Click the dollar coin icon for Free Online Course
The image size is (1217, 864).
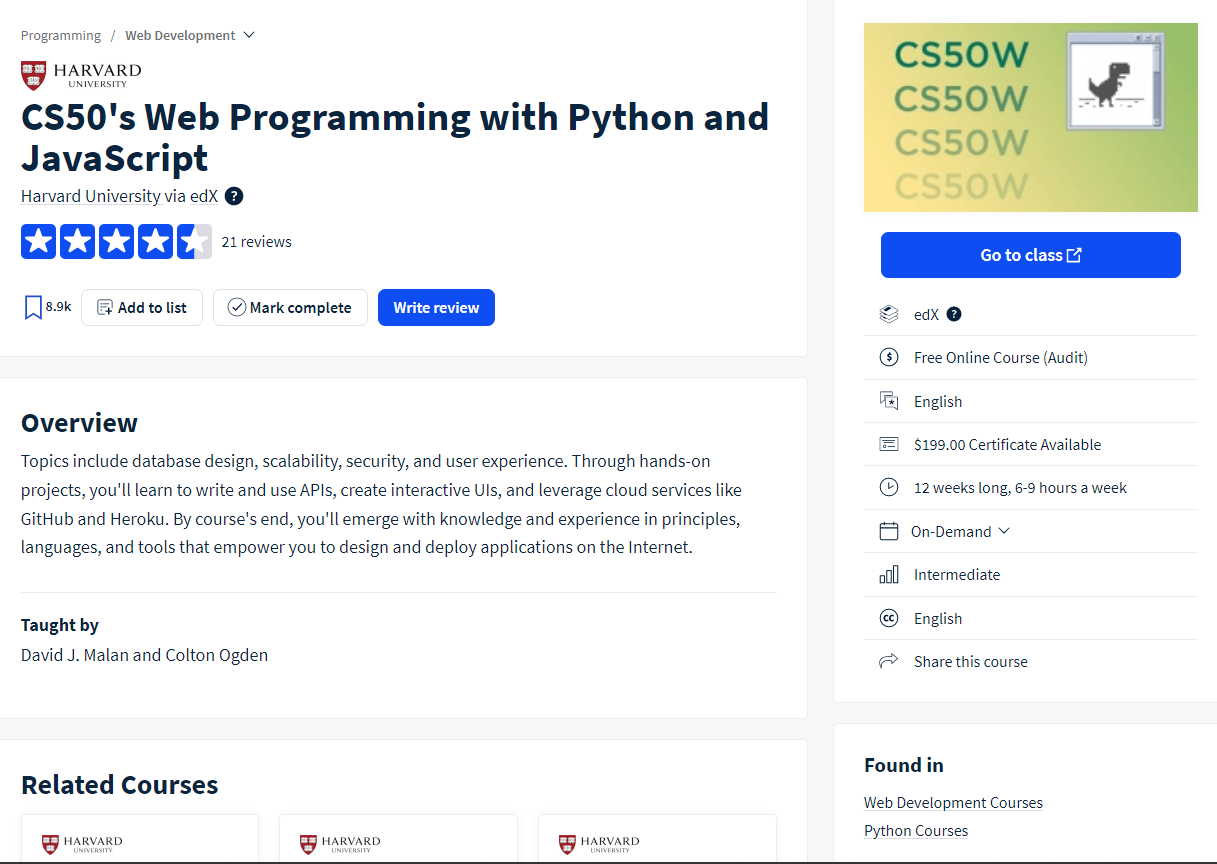pyautogui.click(x=888, y=357)
